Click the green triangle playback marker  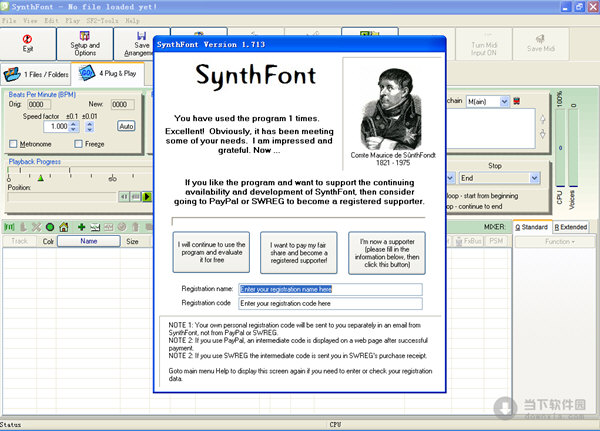point(41,178)
